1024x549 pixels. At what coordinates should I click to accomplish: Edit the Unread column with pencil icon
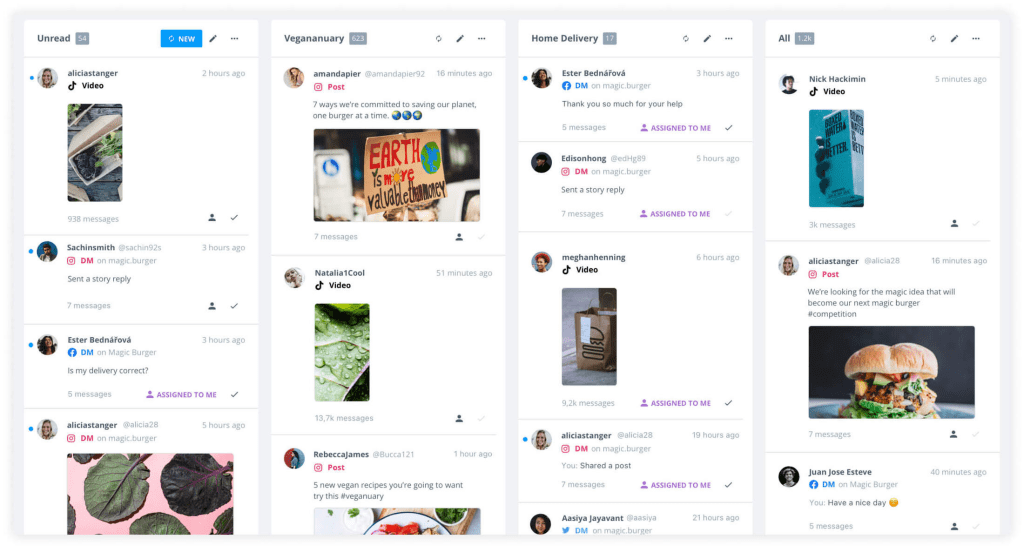tap(213, 39)
